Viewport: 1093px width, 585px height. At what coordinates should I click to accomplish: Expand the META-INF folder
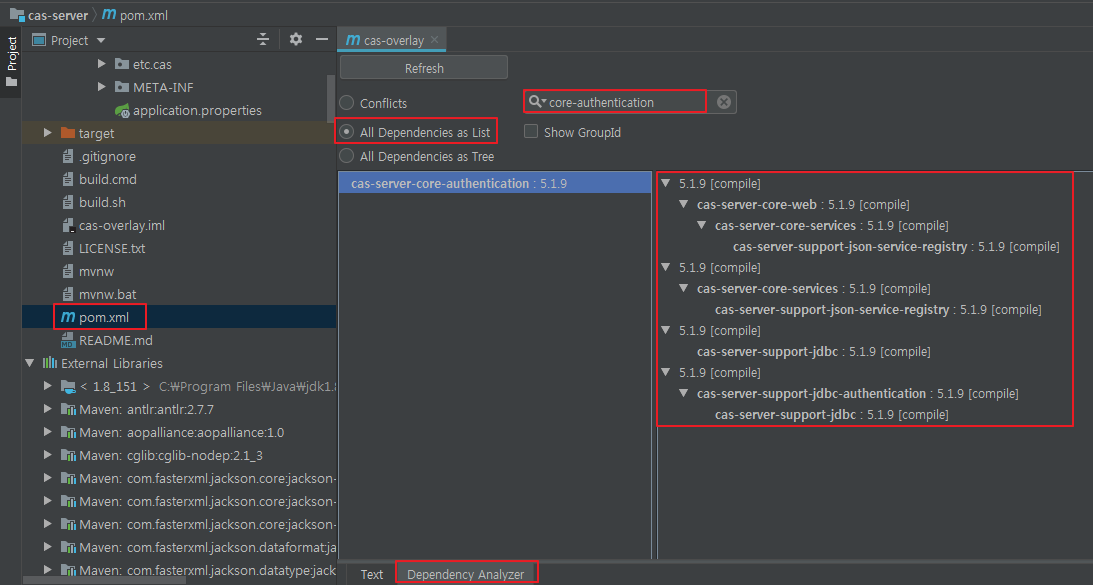pos(102,86)
